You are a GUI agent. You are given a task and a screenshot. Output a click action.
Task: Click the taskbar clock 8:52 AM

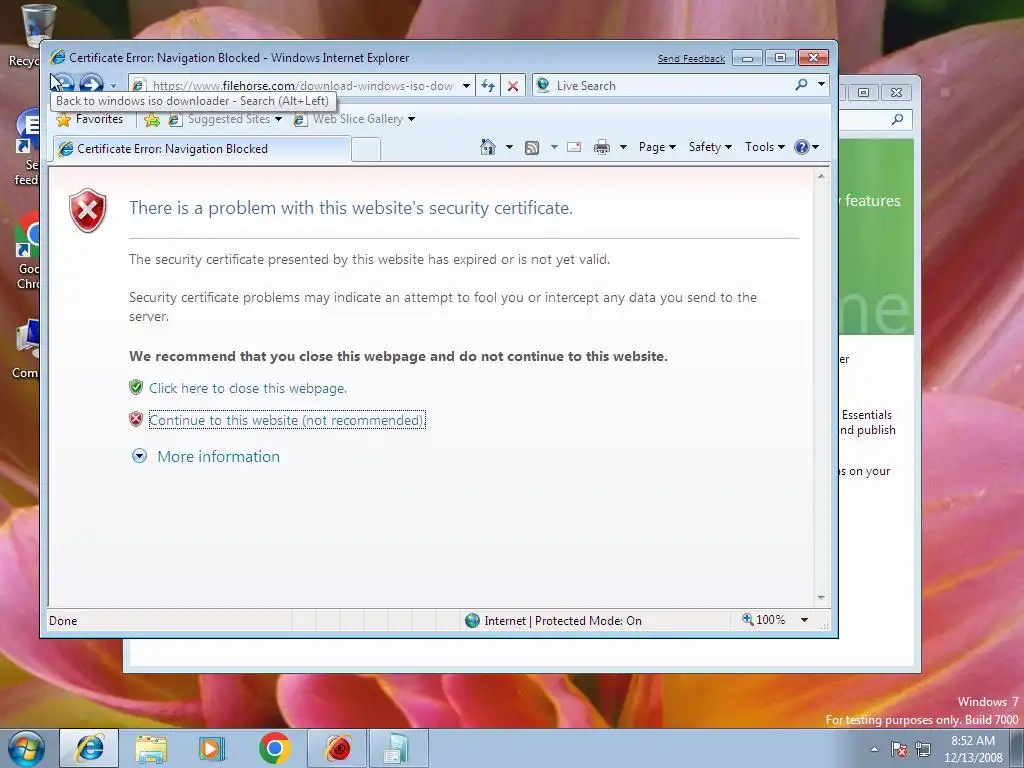click(x=973, y=741)
